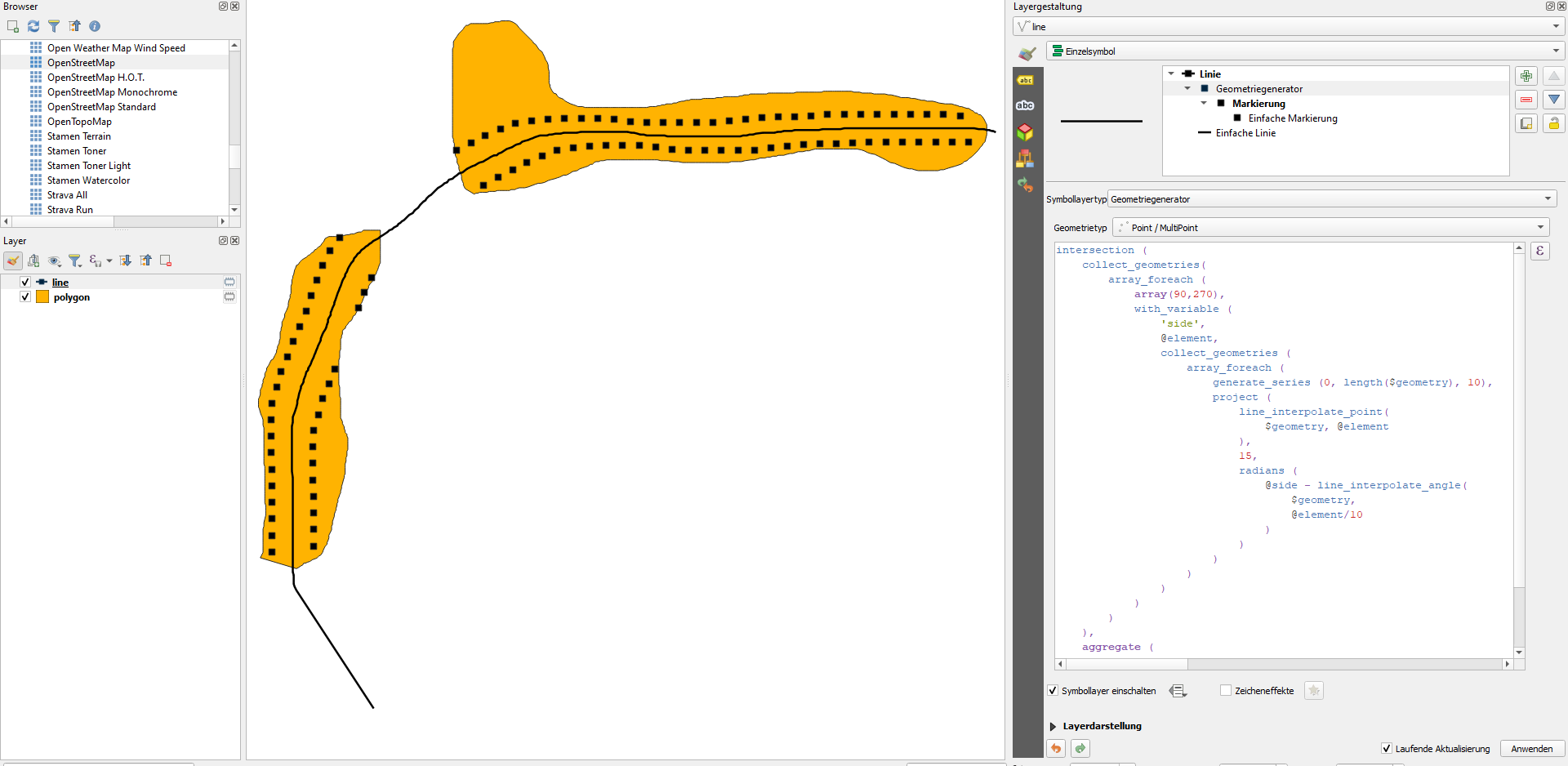
Task: Open Symbology tab brush icon
Action: coord(1027,54)
